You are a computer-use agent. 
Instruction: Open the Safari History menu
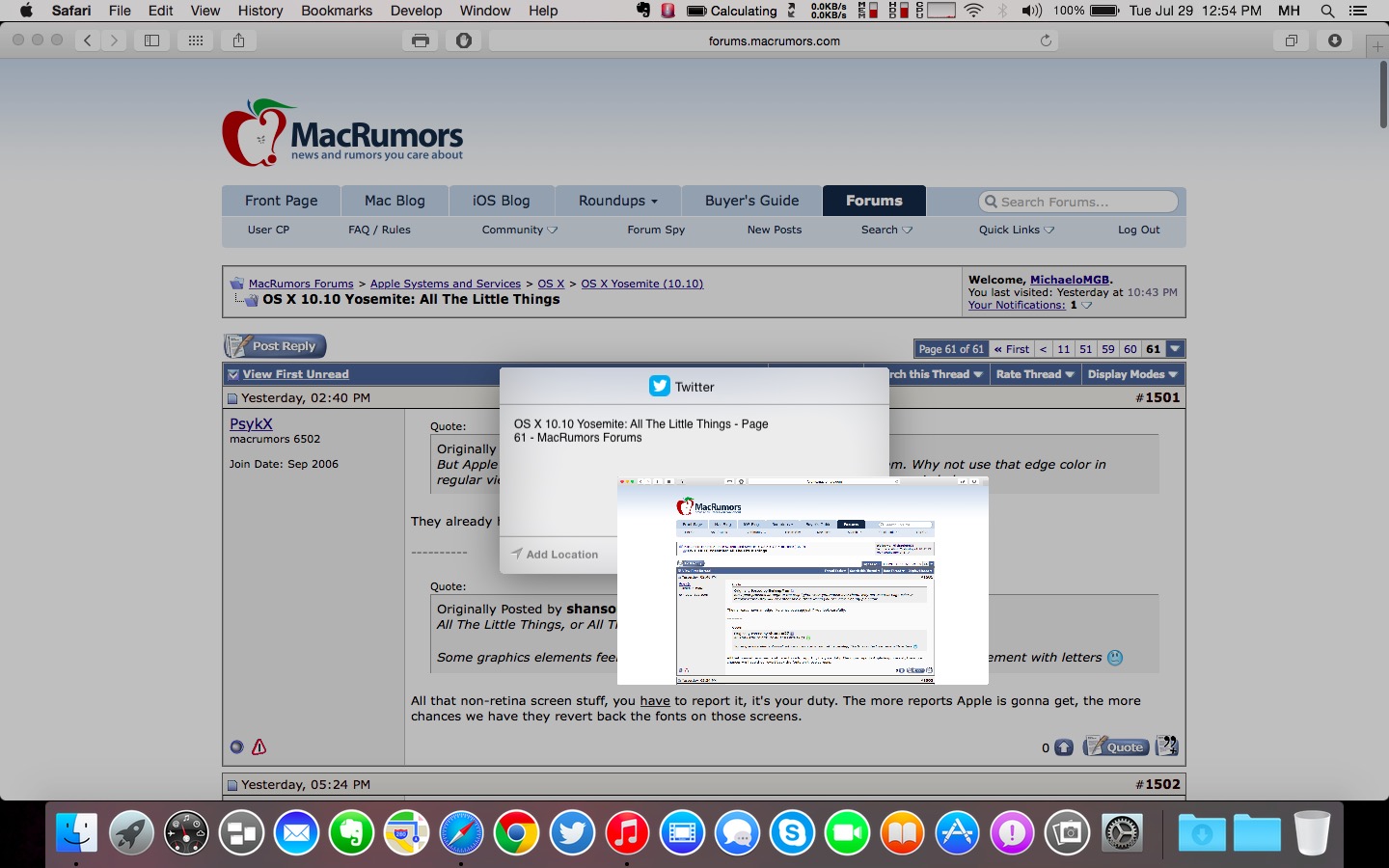coord(259,11)
